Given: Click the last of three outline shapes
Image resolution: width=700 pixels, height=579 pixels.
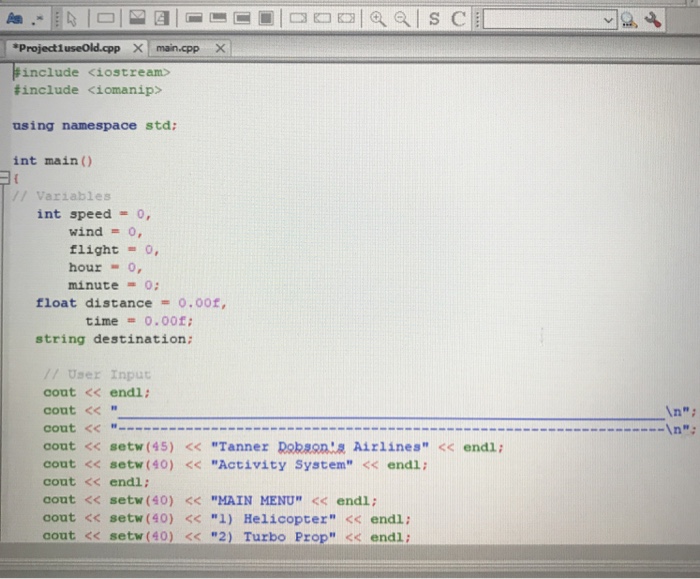Looking at the screenshot, I should point(346,18).
